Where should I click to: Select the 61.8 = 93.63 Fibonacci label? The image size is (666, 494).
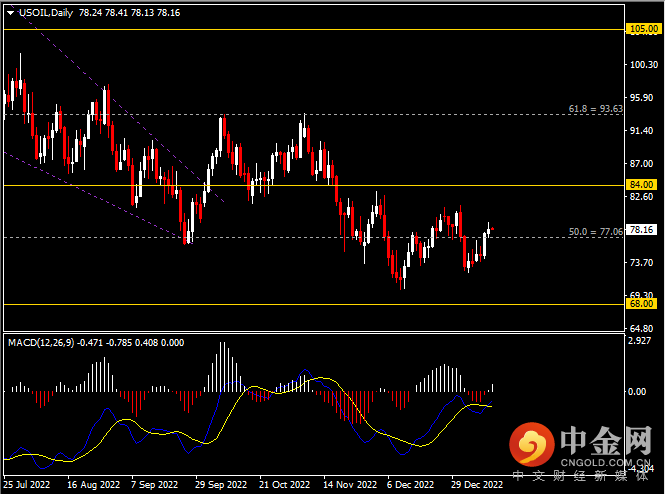[x=595, y=109]
